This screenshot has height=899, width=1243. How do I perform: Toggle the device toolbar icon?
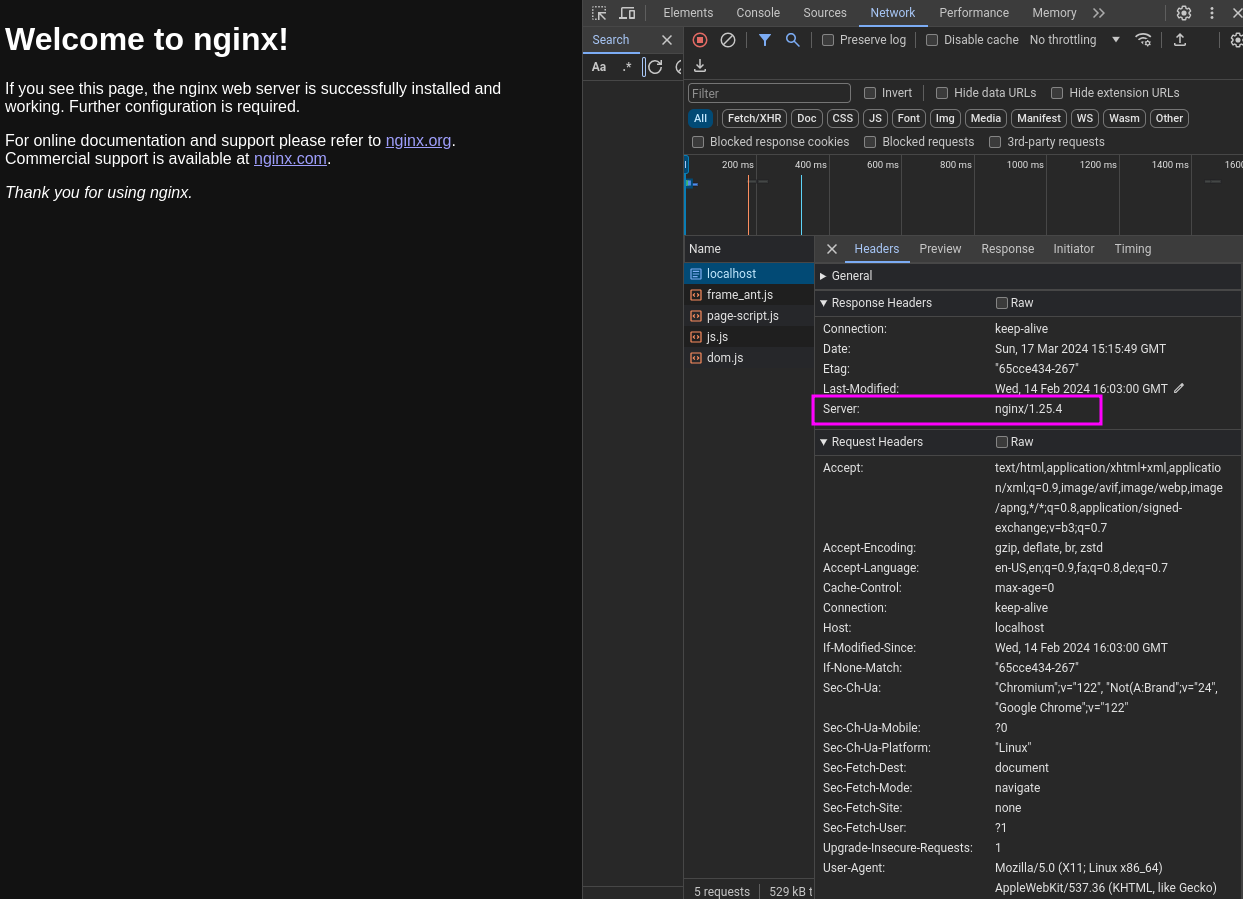click(627, 13)
